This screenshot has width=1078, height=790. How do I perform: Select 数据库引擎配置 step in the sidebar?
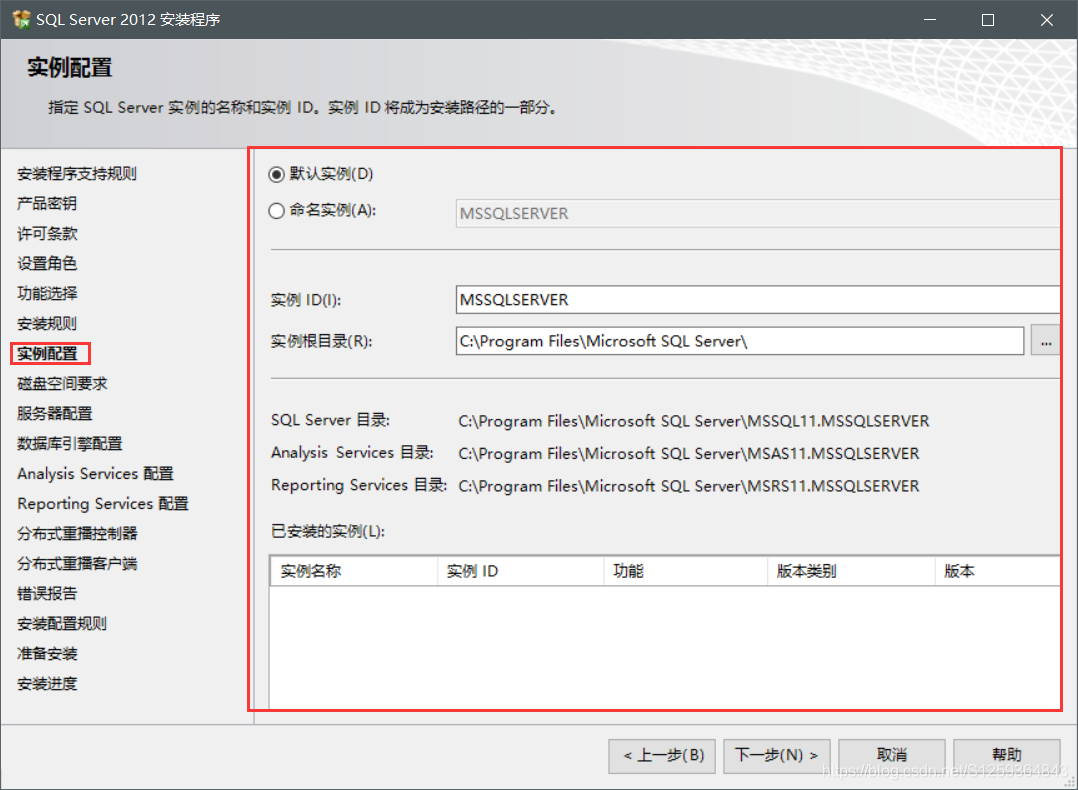pos(69,444)
